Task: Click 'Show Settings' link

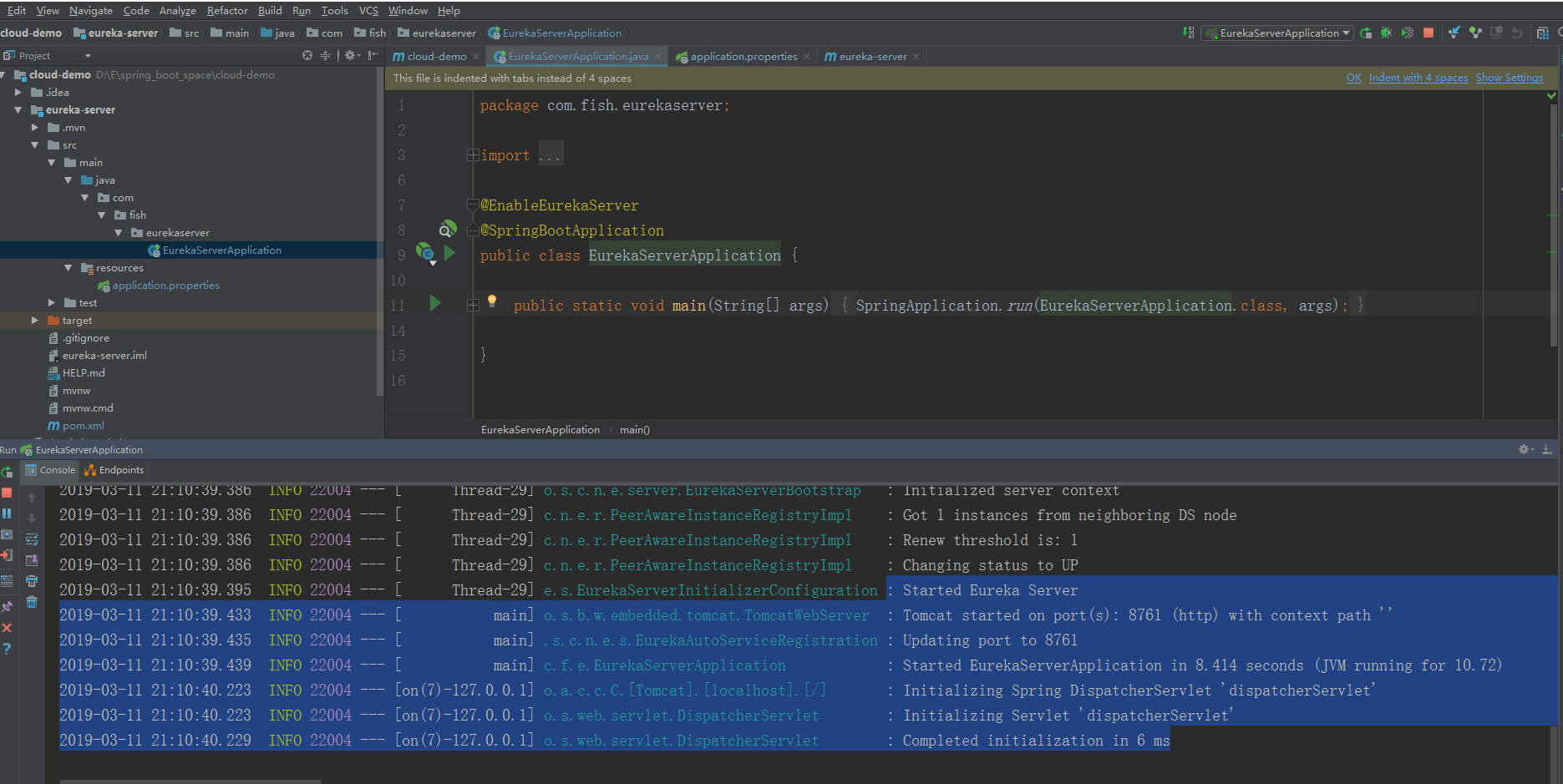Action: 1509,78
